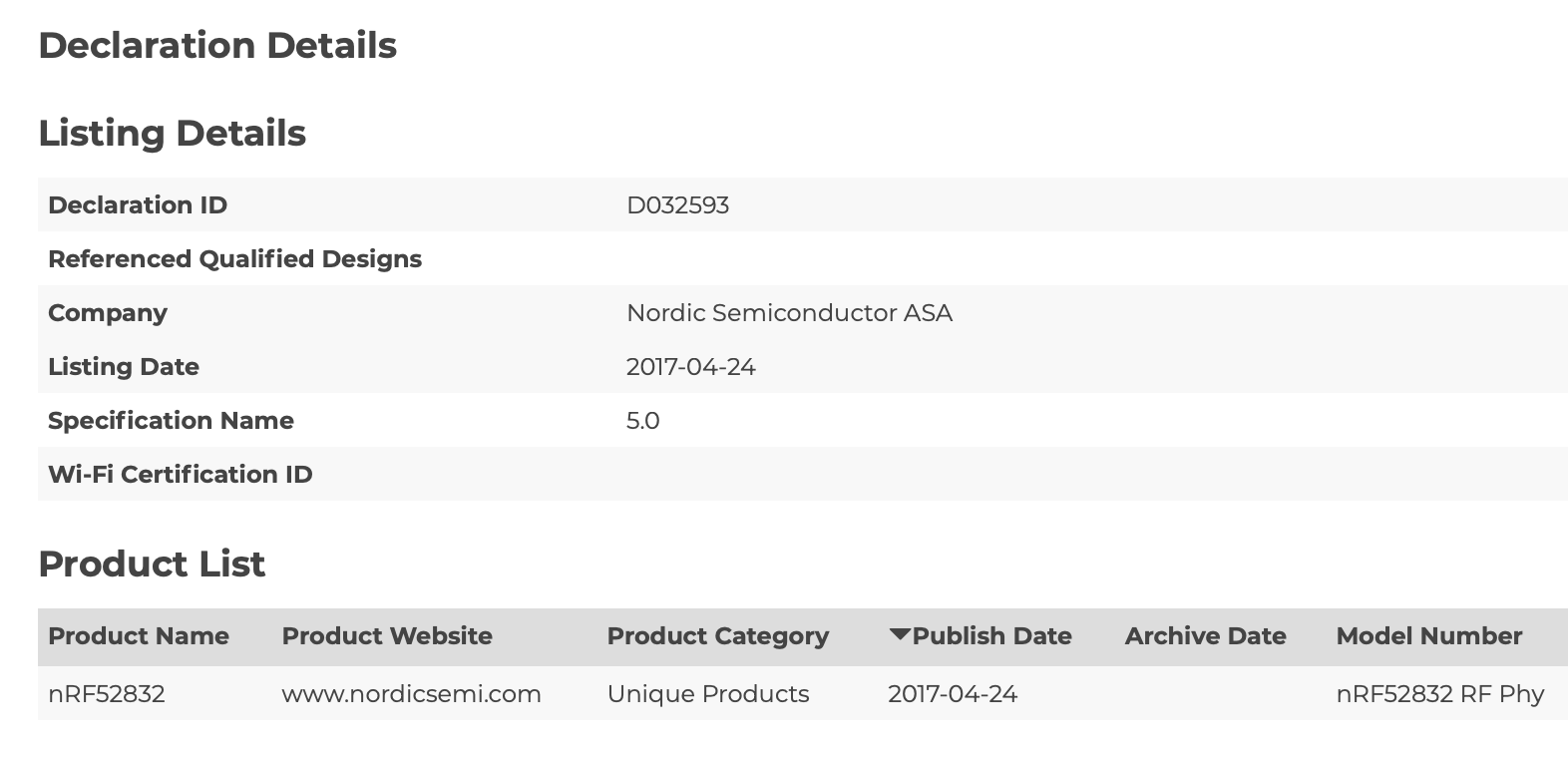Click the Product Category column header
The image size is (1568, 758).
717,636
